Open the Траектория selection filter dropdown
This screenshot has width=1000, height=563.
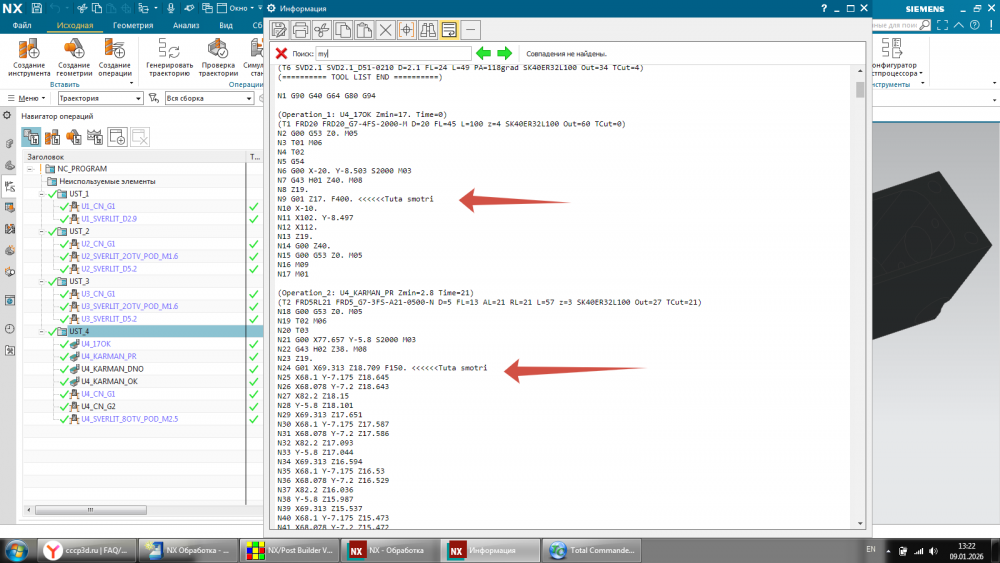(x=137, y=99)
